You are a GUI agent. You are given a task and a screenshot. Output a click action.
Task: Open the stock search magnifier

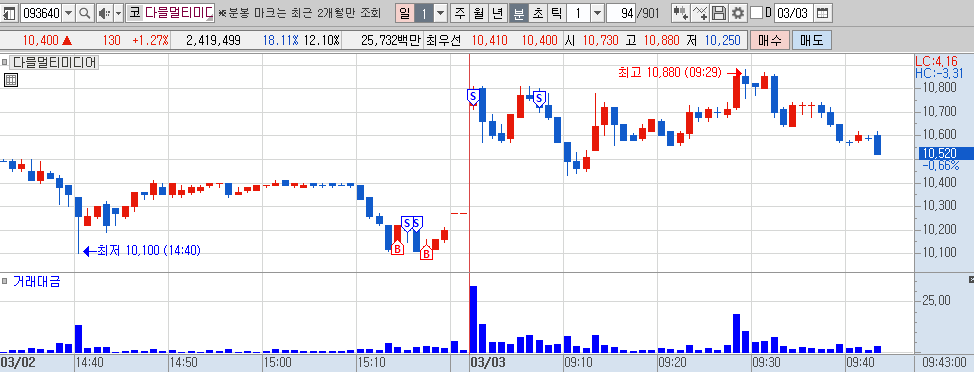pos(85,12)
